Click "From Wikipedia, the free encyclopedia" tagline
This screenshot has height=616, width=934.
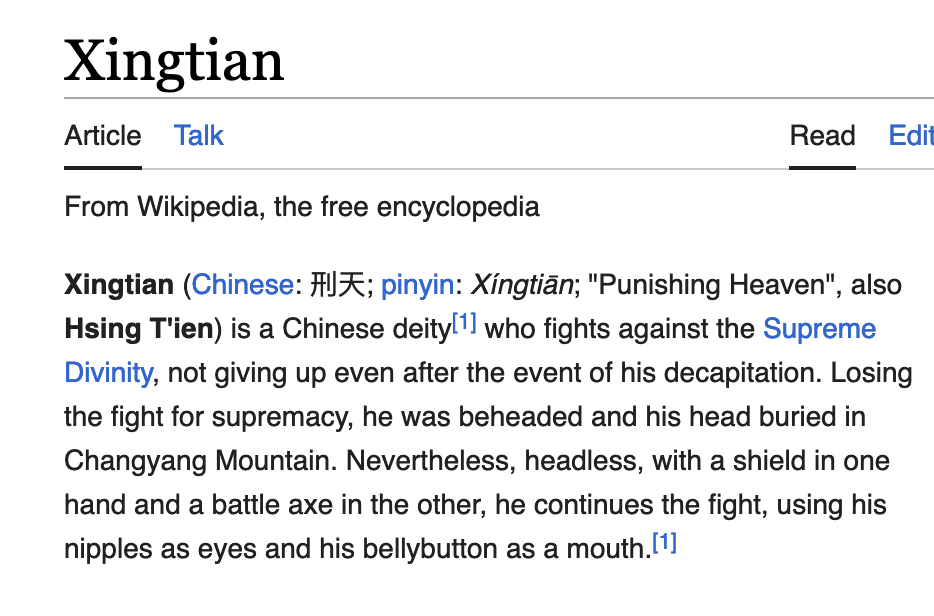click(302, 207)
